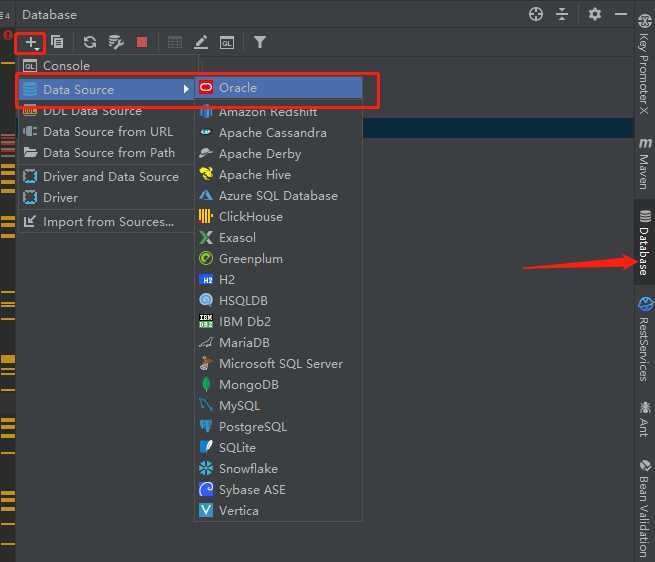The image size is (655, 562).
Task: Click the Edit Data table icon
Action: point(175,42)
